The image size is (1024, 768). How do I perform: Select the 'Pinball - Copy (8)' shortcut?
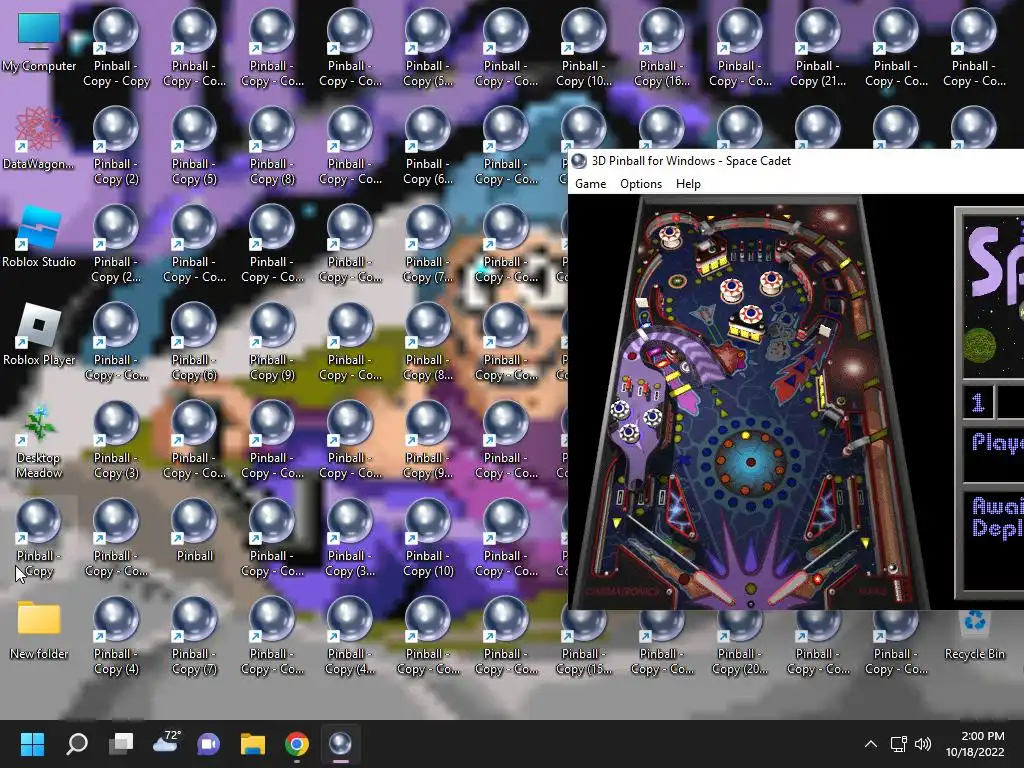[x=272, y=146]
